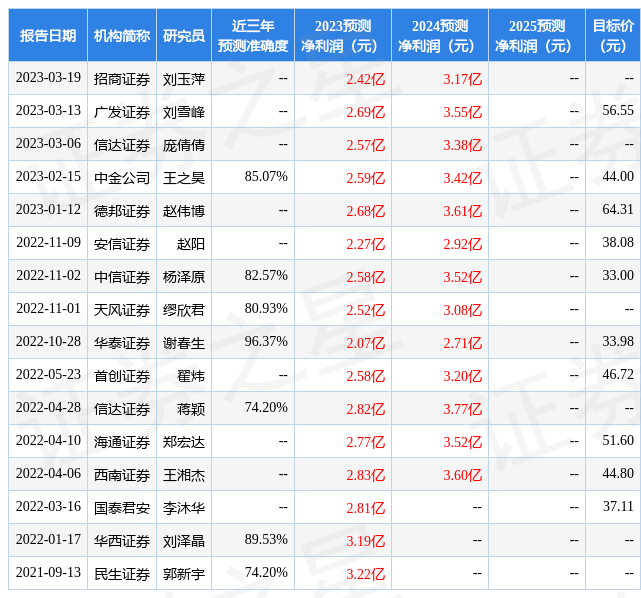Click the 研究员 column header

click(x=184, y=36)
